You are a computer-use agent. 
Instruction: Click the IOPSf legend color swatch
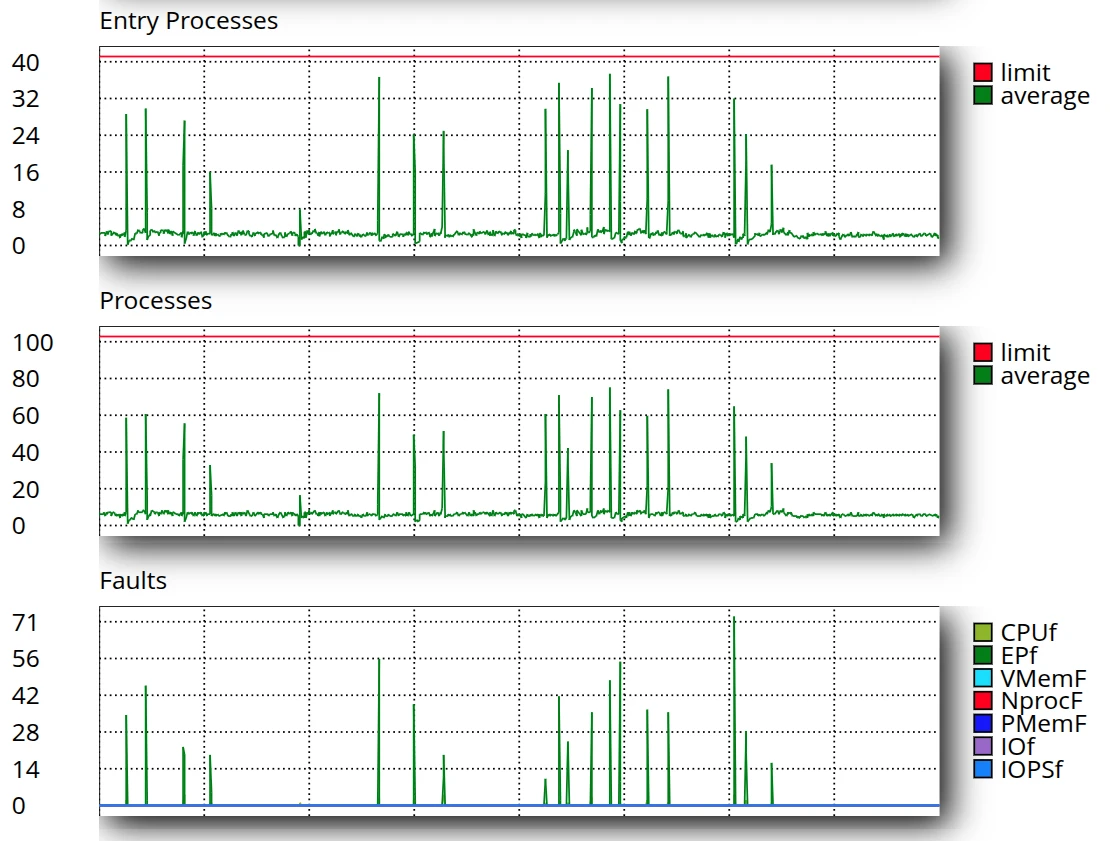(982, 770)
